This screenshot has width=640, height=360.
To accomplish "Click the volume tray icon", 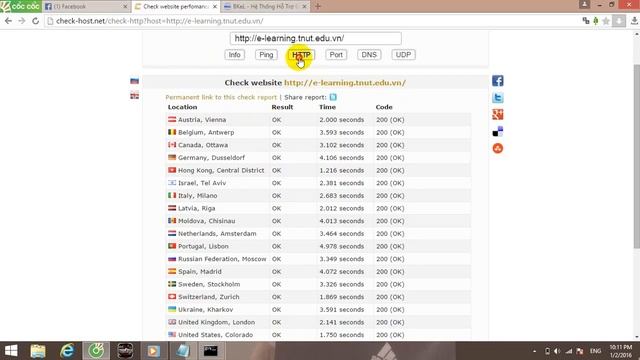I will click(557, 351).
